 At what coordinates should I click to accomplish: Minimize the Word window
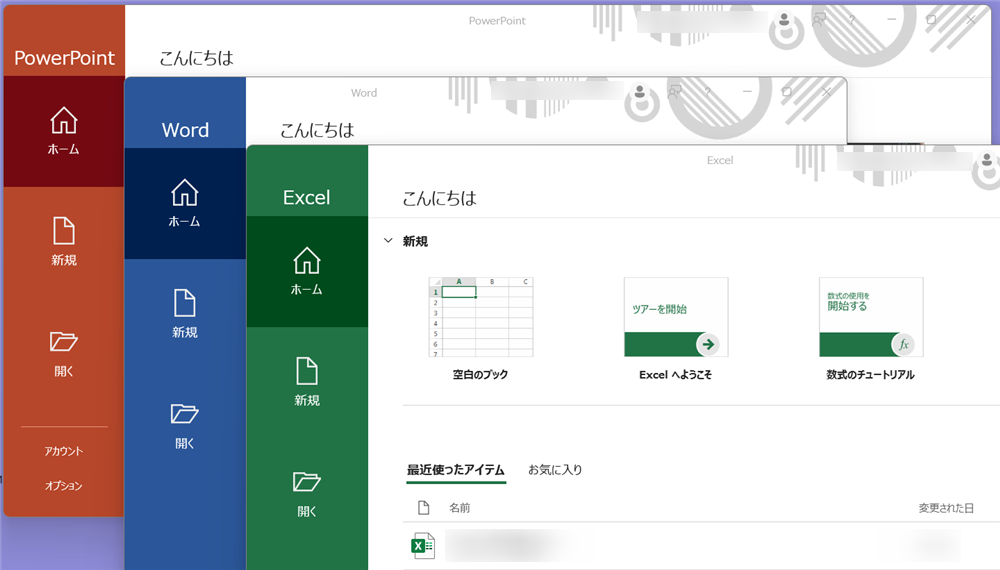tap(747, 92)
